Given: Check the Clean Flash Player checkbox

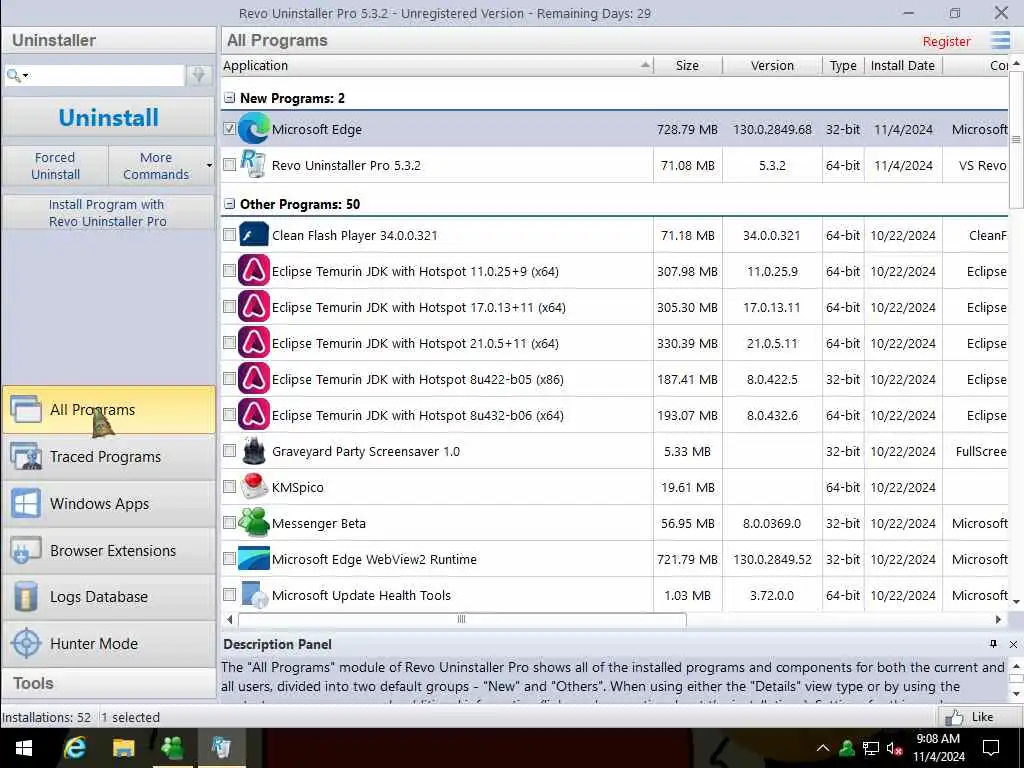Looking at the screenshot, I should pos(229,235).
